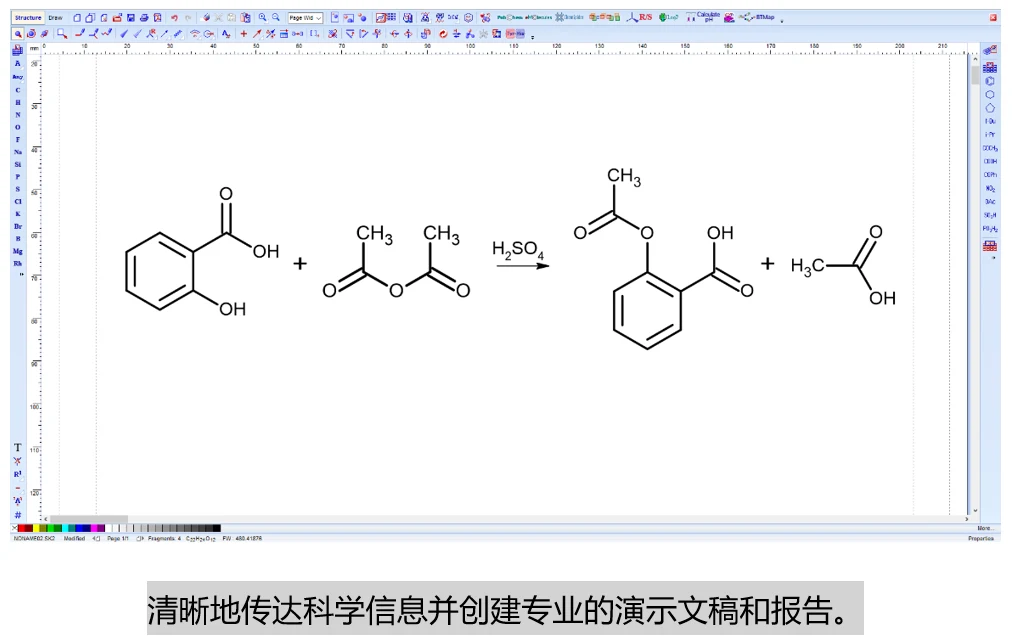
Task: Save the document using floppy disk icon
Action: pyautogui.click(x=130, y=18)
